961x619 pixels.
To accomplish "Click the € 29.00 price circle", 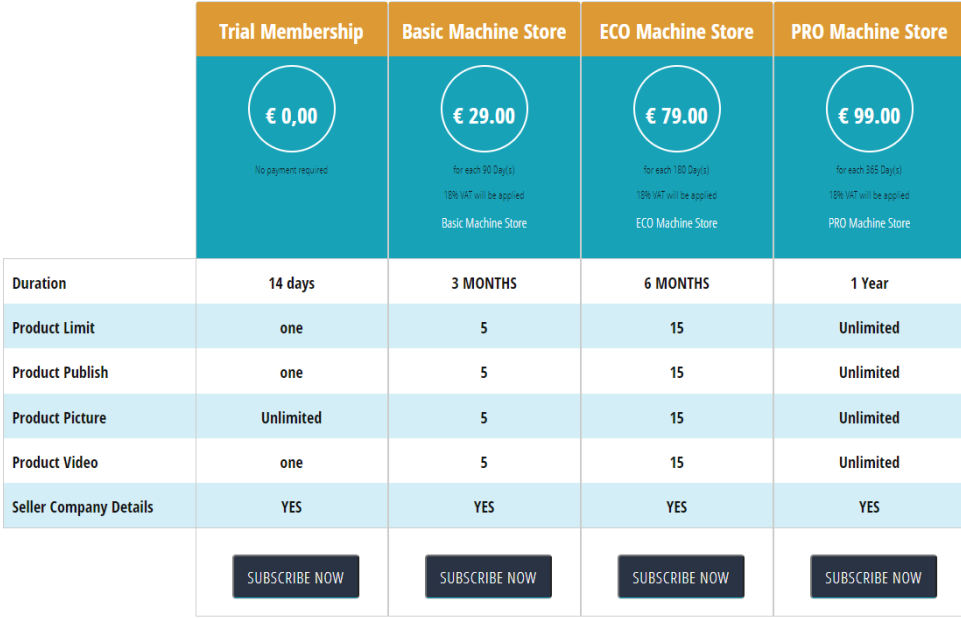I will click(484, 116).
